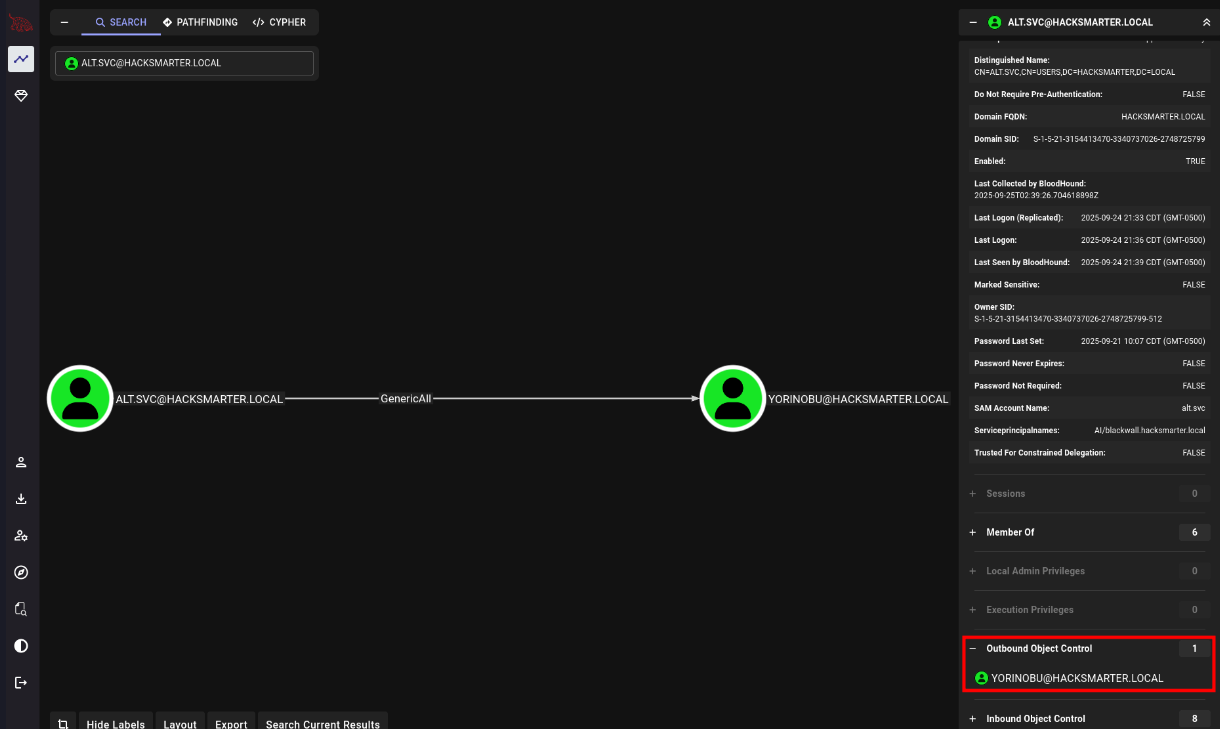Open Group Management diamond icon
1220x729 pixels.
tap(21, 95)
